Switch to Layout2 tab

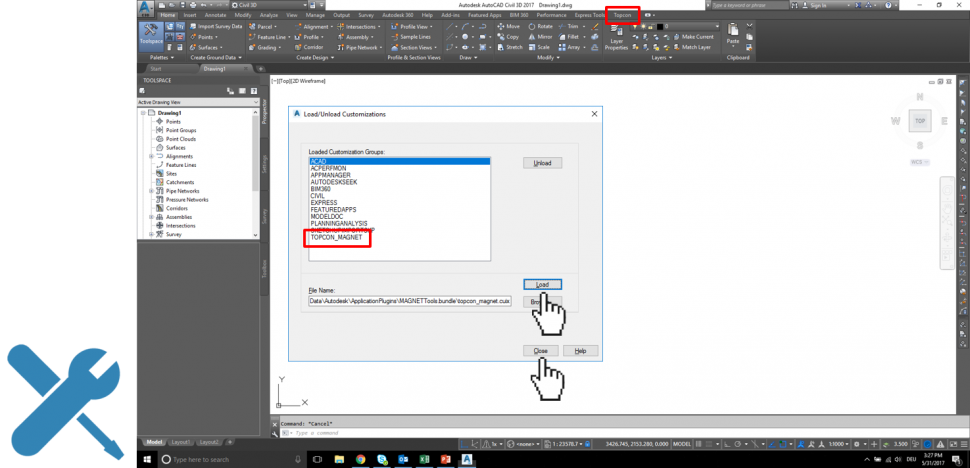208,442
